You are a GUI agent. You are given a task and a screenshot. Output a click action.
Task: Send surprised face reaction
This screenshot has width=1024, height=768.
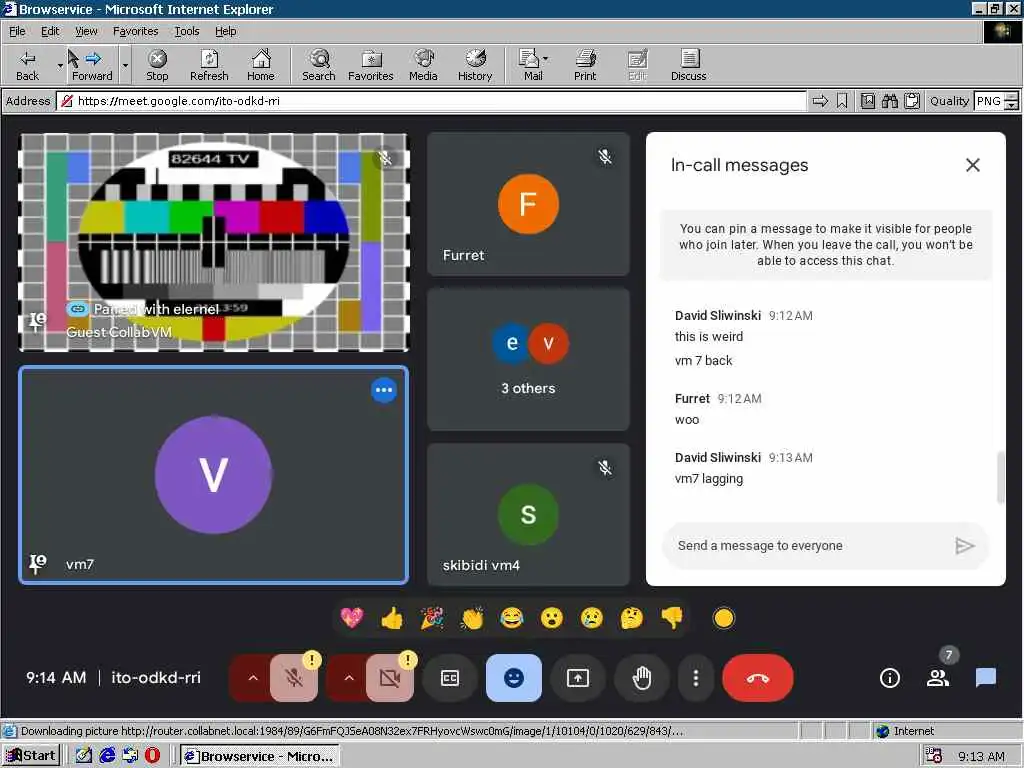point(551,618)
